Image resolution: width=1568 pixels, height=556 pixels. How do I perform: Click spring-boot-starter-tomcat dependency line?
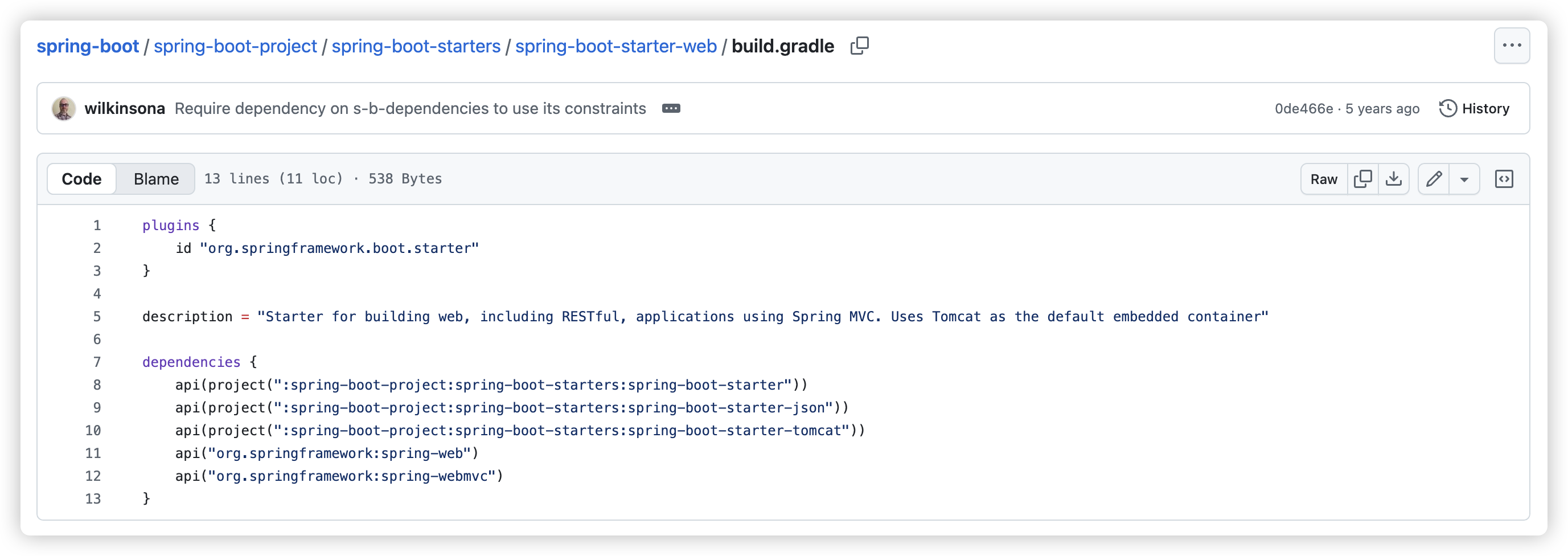[520, 431]
